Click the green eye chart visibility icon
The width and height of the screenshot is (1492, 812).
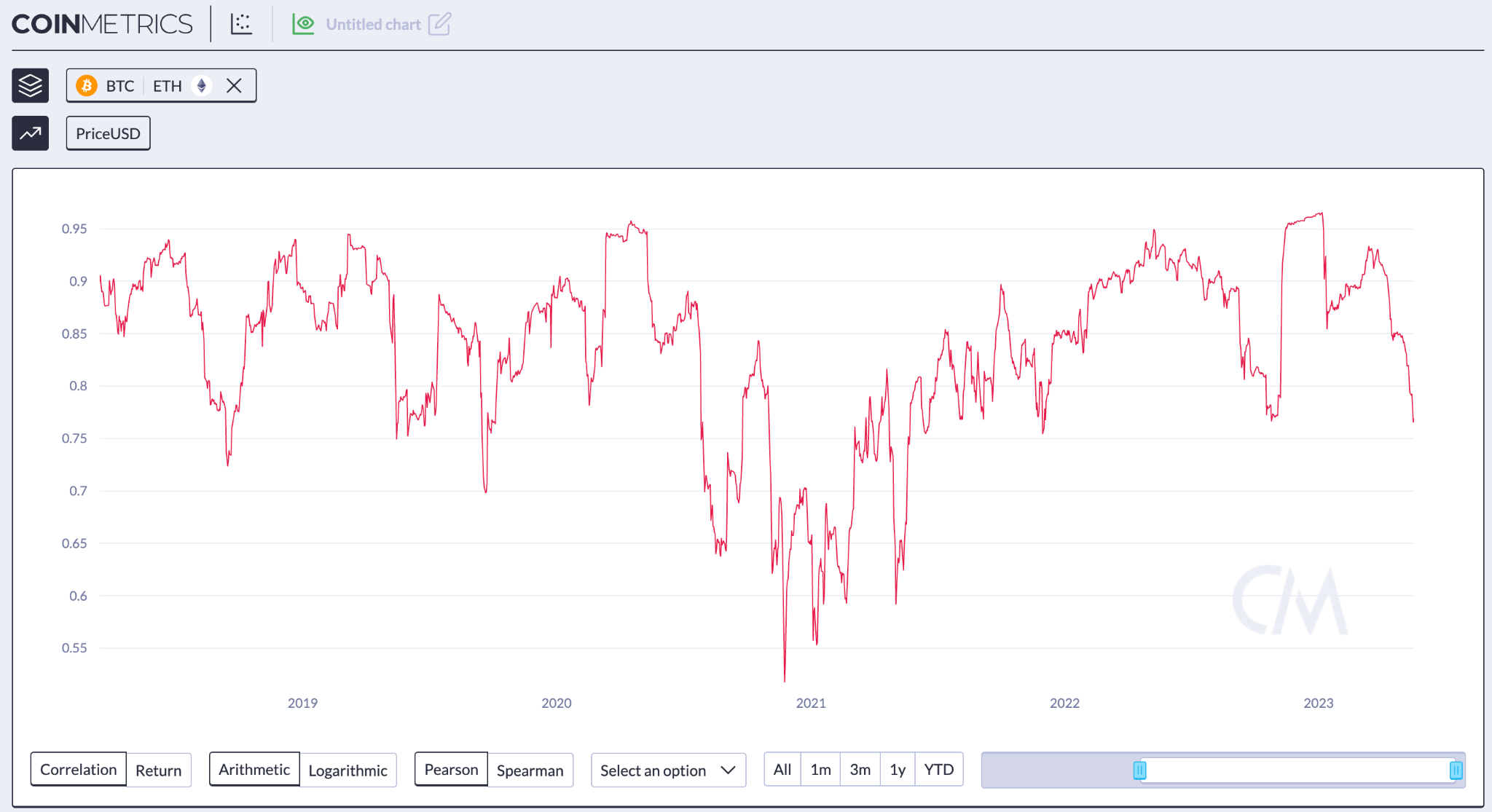coord(303,24)
